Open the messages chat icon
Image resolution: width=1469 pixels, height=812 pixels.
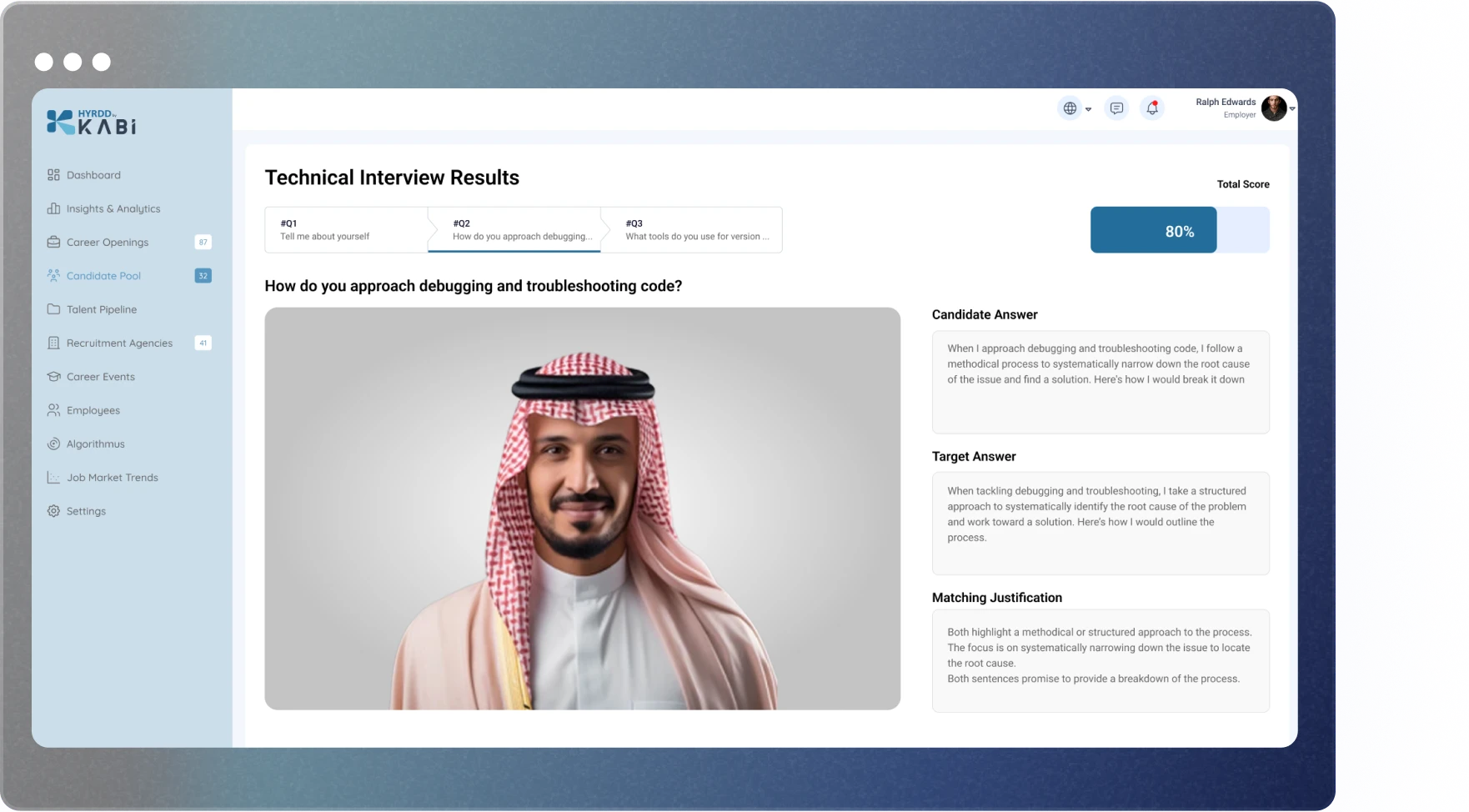click(1116, 108)
